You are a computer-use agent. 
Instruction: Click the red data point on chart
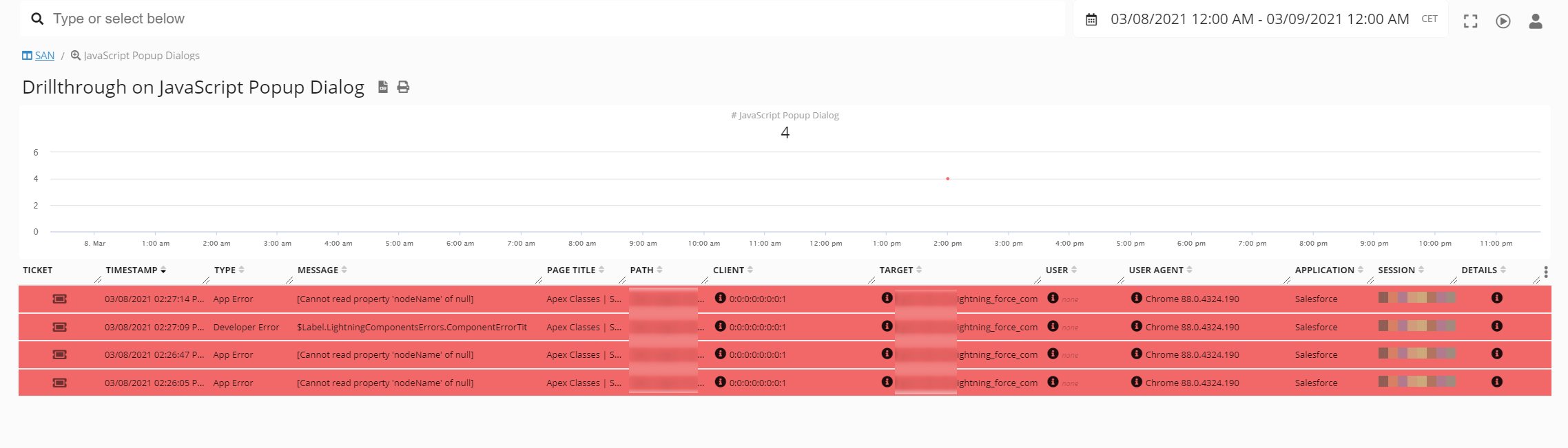948,179
